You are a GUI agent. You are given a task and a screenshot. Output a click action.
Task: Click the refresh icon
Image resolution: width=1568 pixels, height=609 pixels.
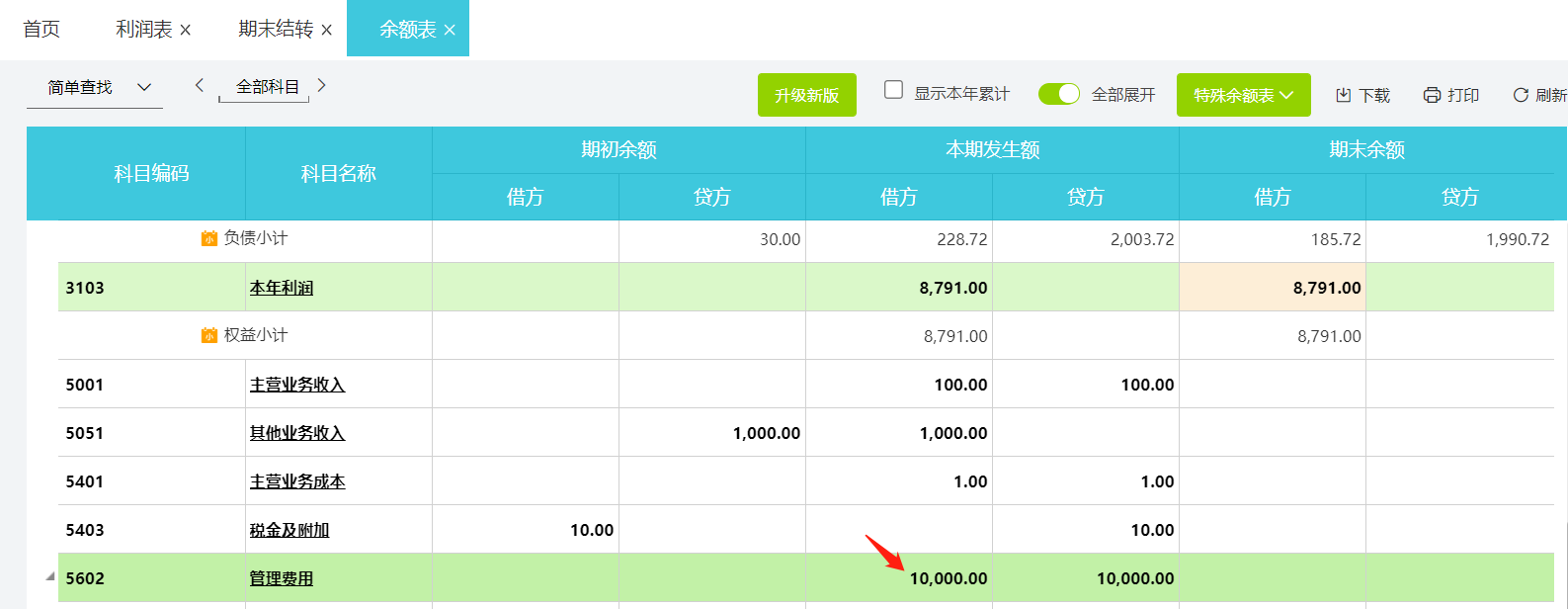1521,95
